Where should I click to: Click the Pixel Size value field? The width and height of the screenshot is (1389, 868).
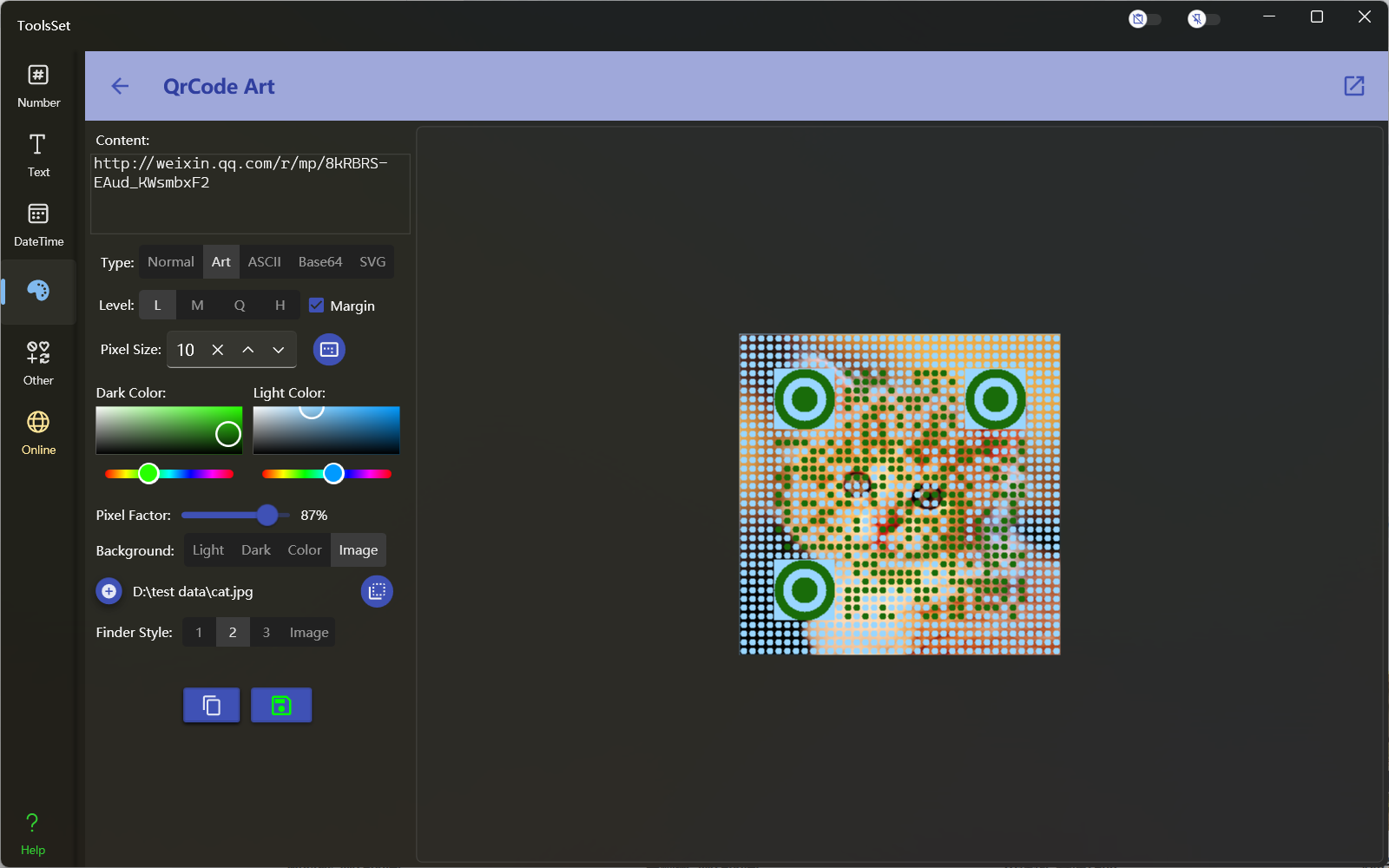(x=186, y=350)
